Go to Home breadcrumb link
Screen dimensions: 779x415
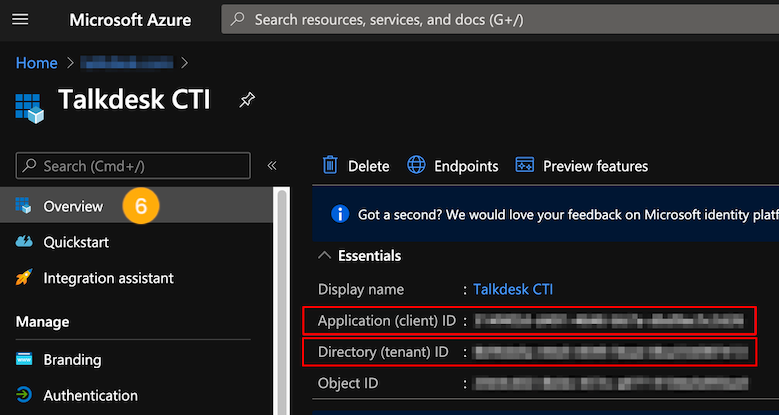click(x=37, y=63)
